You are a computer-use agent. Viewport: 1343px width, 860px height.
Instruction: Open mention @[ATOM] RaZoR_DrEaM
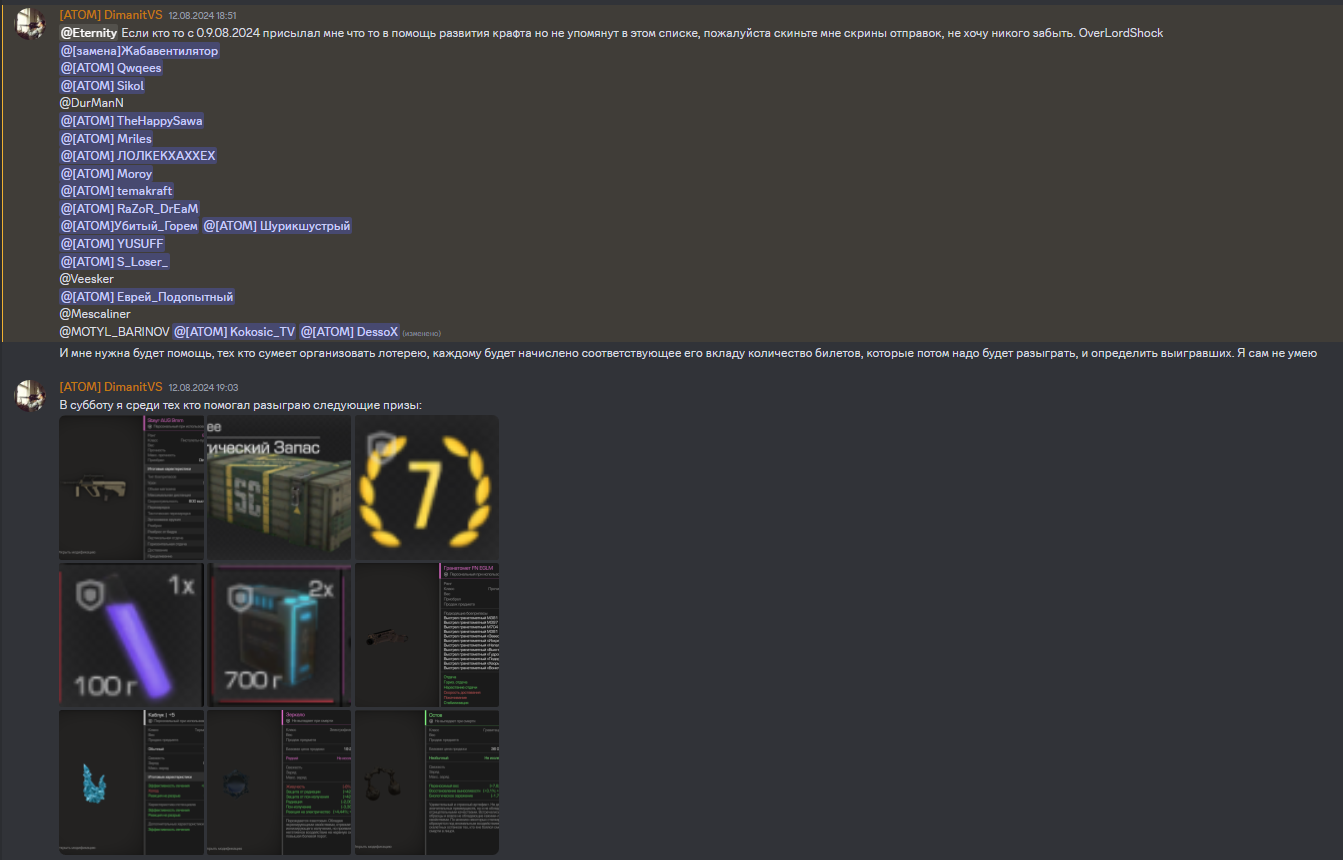pyautogui.click(x=129, y=209)
